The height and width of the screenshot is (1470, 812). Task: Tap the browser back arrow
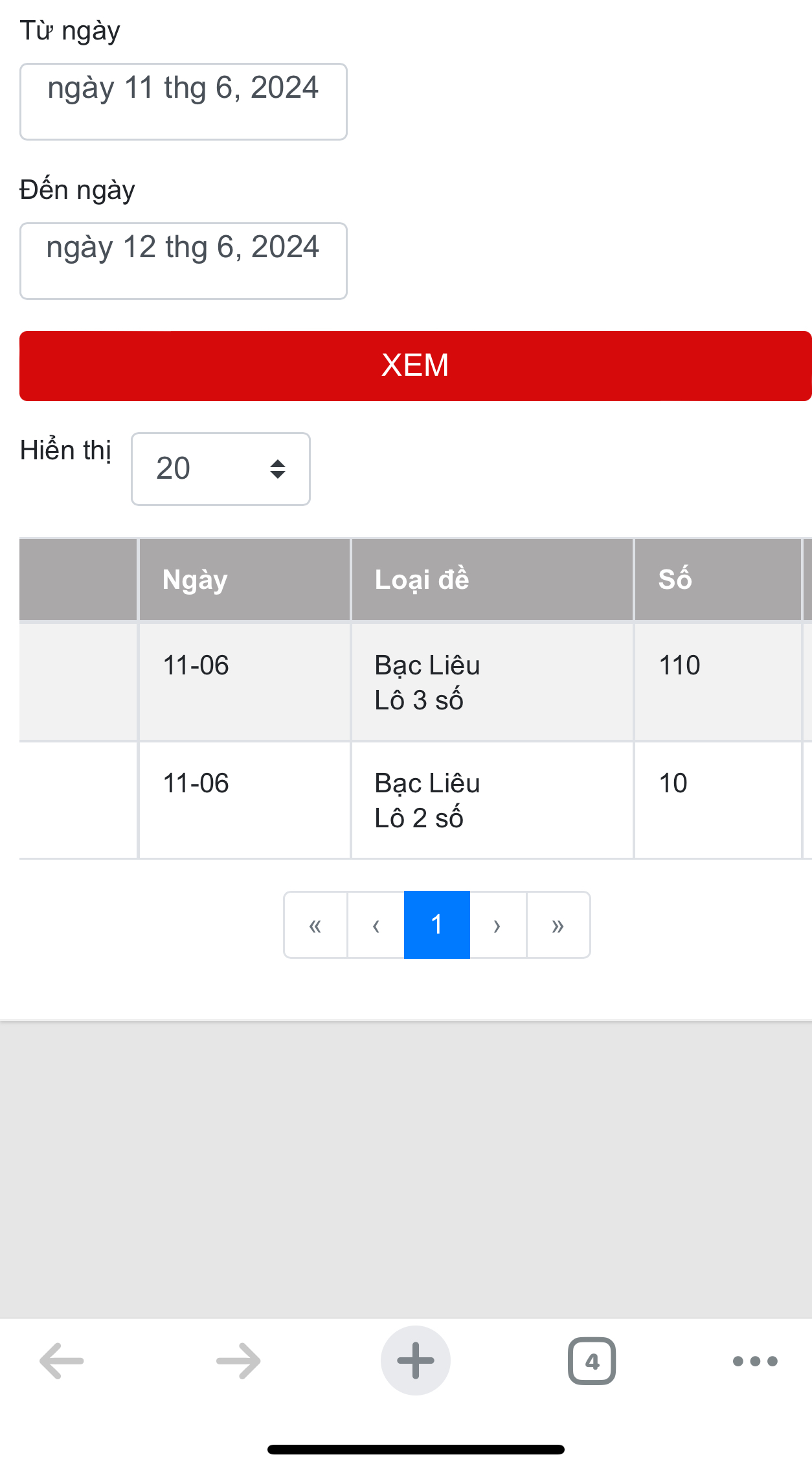(x=62, y=1361)
